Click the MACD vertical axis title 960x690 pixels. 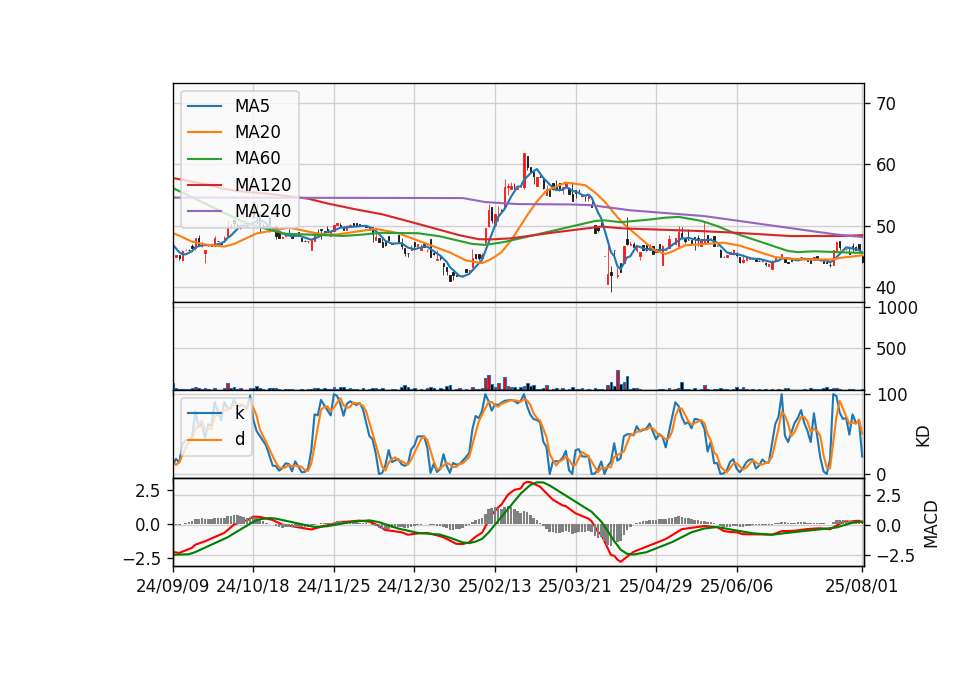(x=931, y=524)
